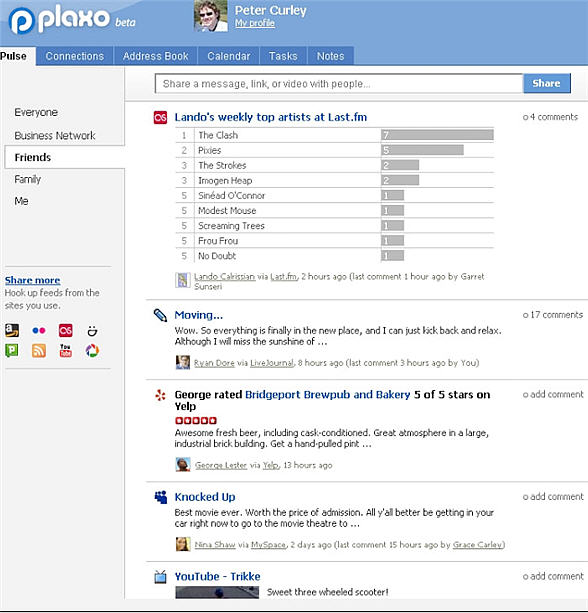This screenshot has height=613, width=588.
Task: Click the Yelp icon beside George's review
Action: coord(160,395)
